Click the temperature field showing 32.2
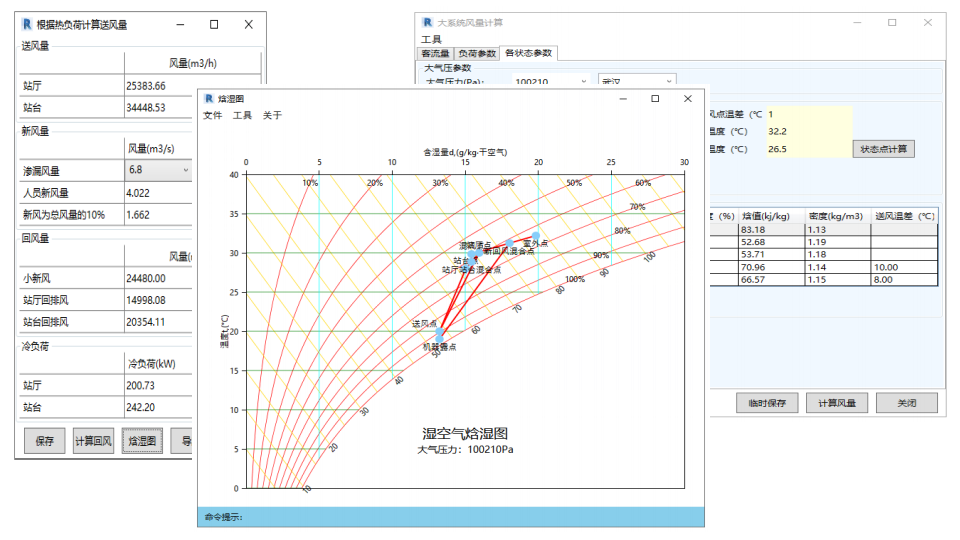Image resolution: width=960 pixels, height=540 pixels. tap(809, 131)
